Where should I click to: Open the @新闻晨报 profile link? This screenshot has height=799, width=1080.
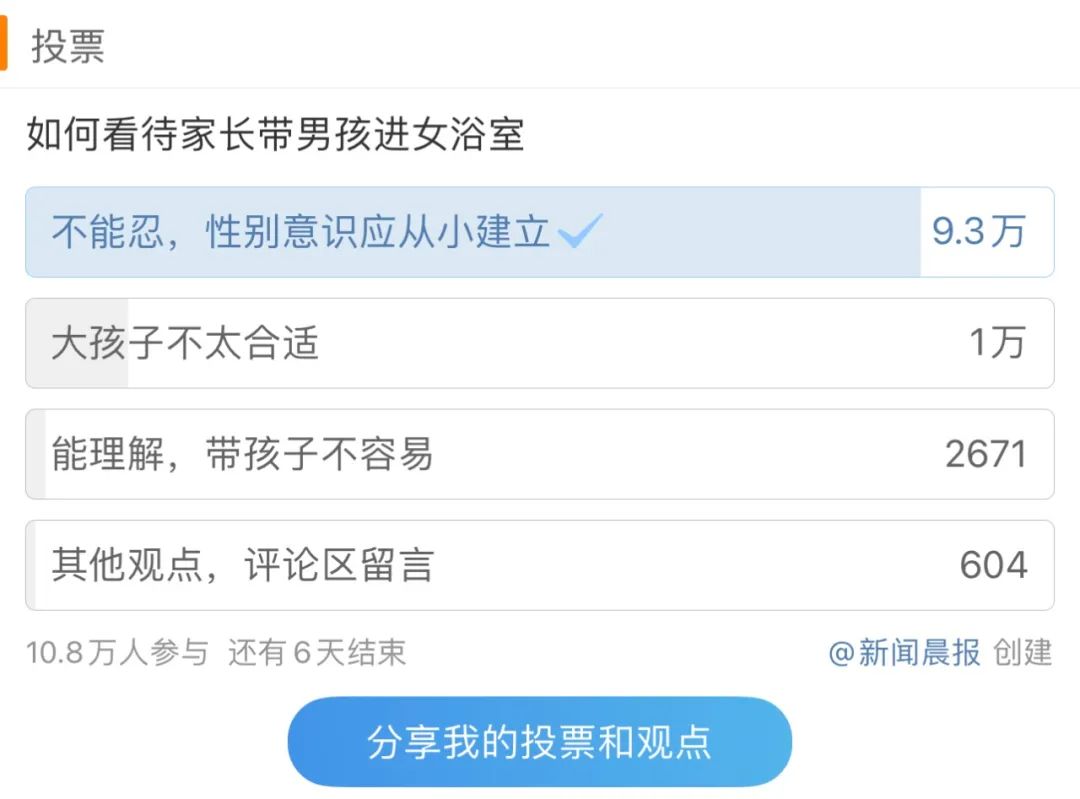[x=904, y=653]
